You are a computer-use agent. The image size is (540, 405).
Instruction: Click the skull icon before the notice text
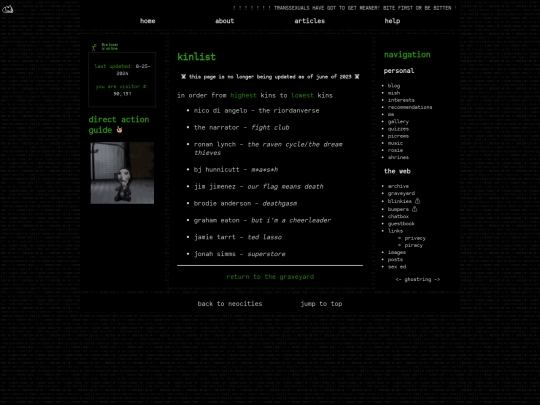pos(183,76)
